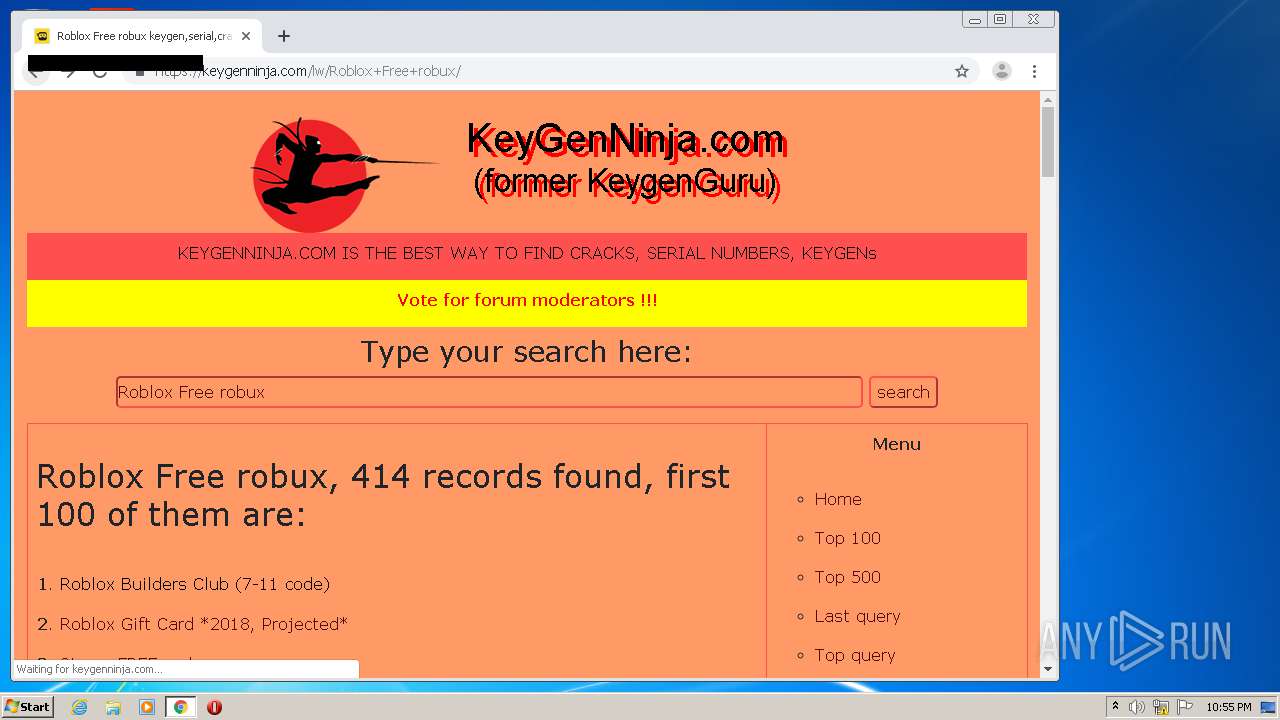Close the Roblox Free robux tab

click(x=246, y=36)
